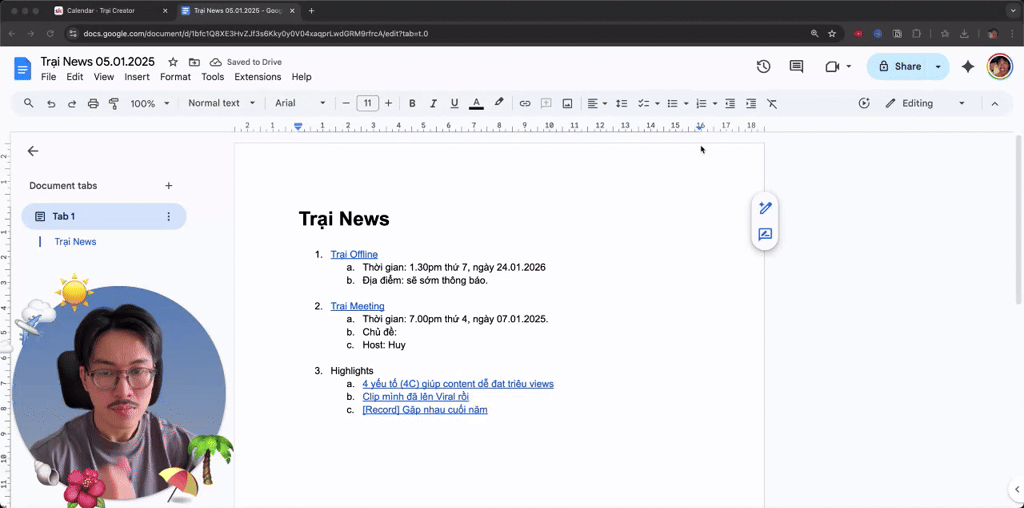Open Gemini sparkle icon
The image size is (1024, 508).
(x=968, y=66)
